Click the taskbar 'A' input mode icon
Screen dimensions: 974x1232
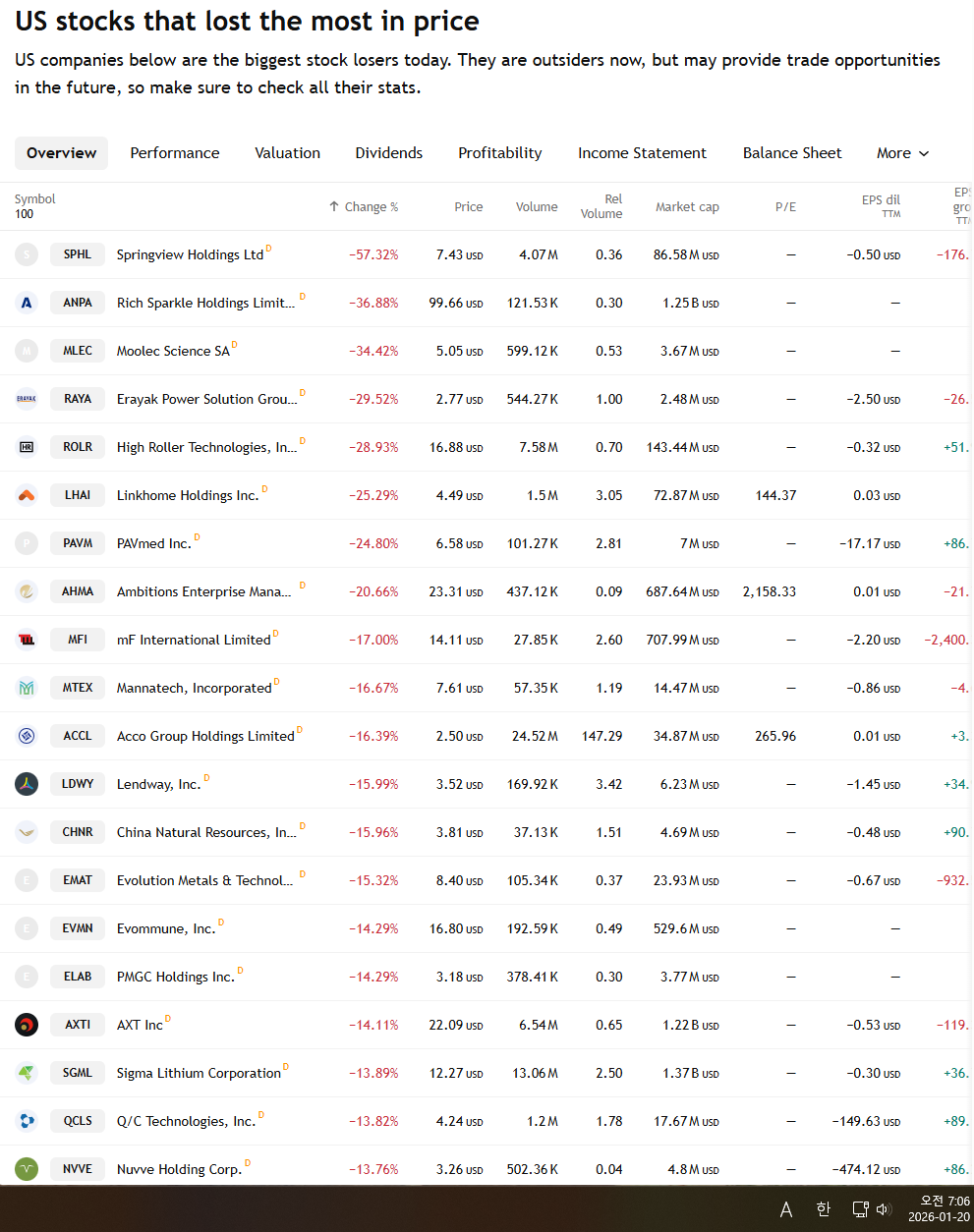(x=786, y=1209)
